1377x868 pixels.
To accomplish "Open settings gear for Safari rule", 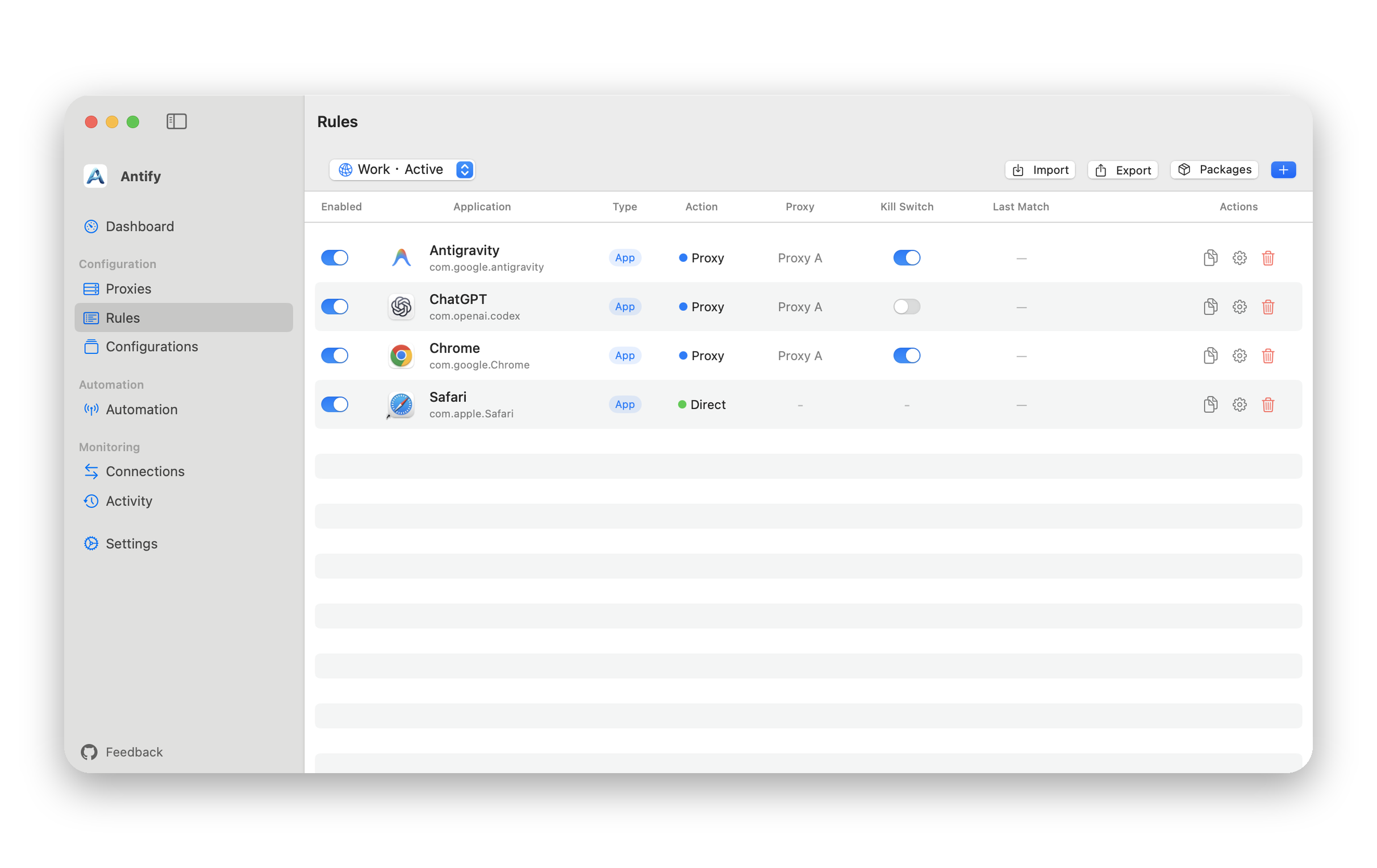I will [x=1239, y=404].
